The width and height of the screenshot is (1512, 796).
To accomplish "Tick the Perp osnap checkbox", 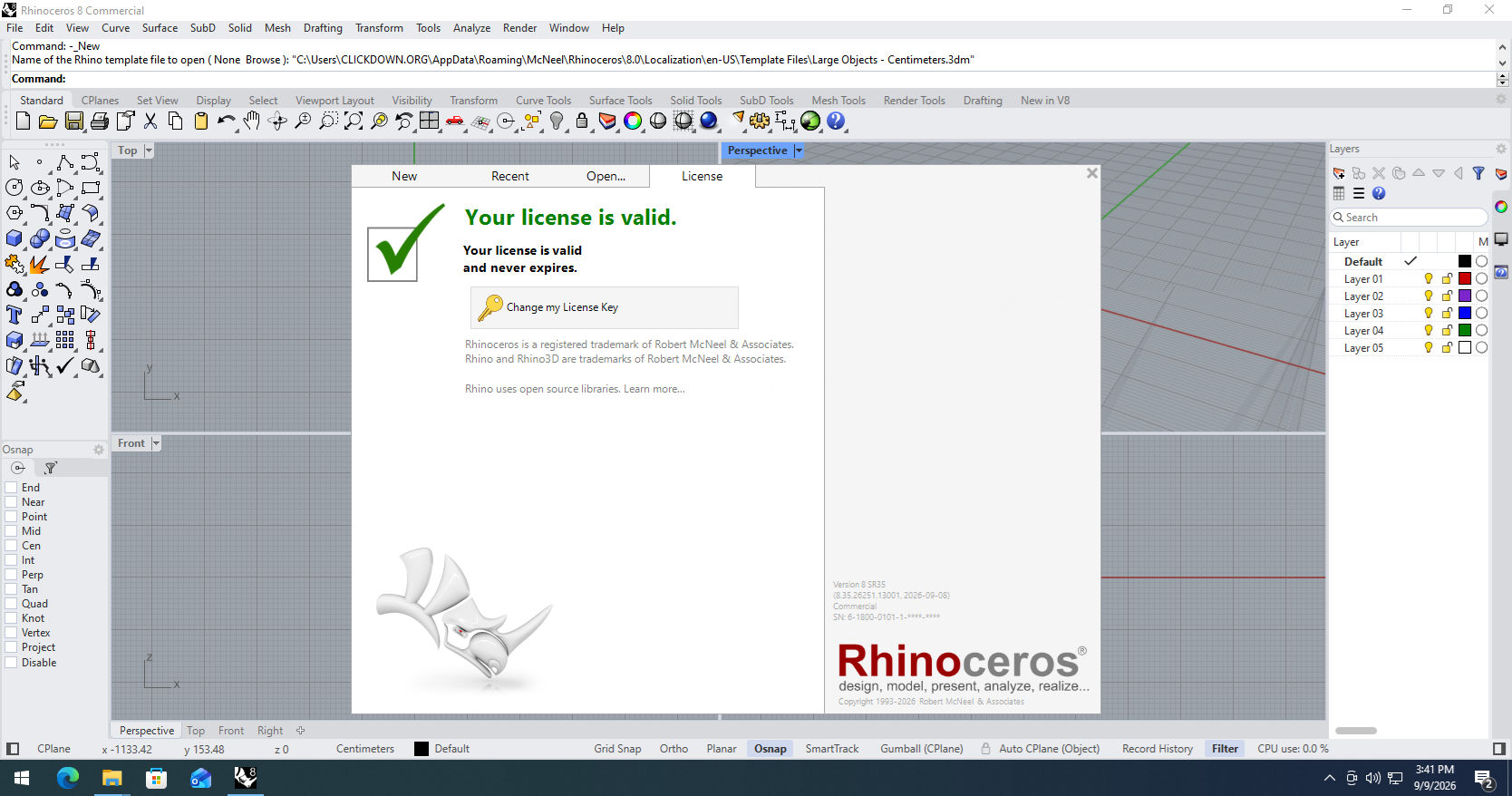I will pyautogui.click(x=12, y=575).
